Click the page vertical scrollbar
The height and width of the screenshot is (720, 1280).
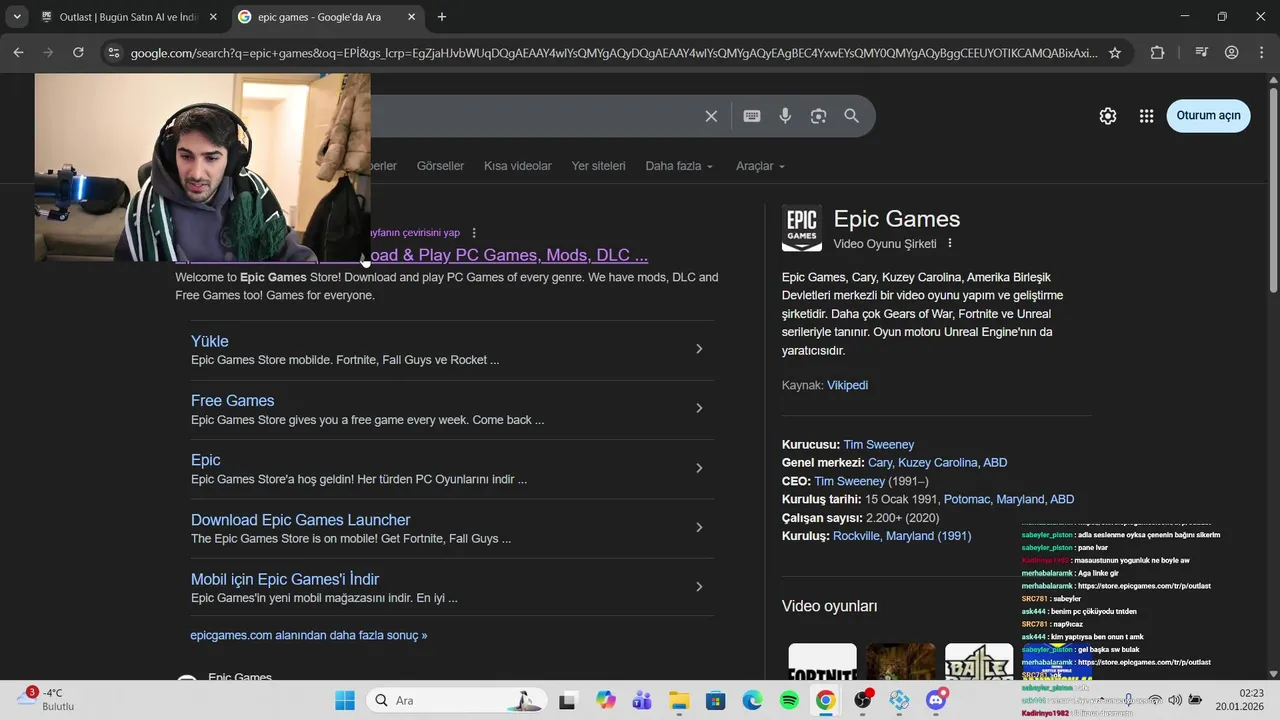click(x=1273, y=190)
